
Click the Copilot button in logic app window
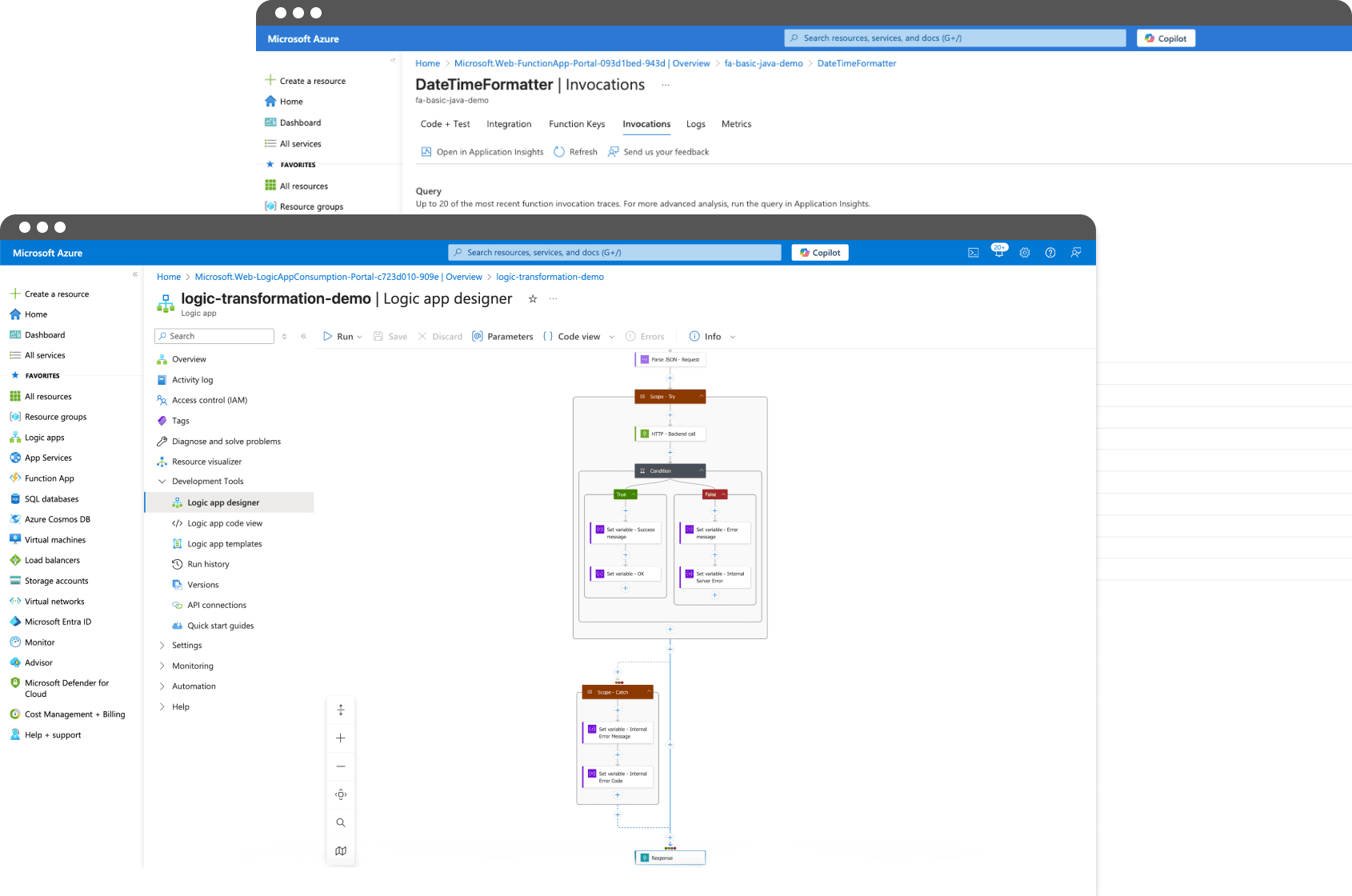coord(820,253)
